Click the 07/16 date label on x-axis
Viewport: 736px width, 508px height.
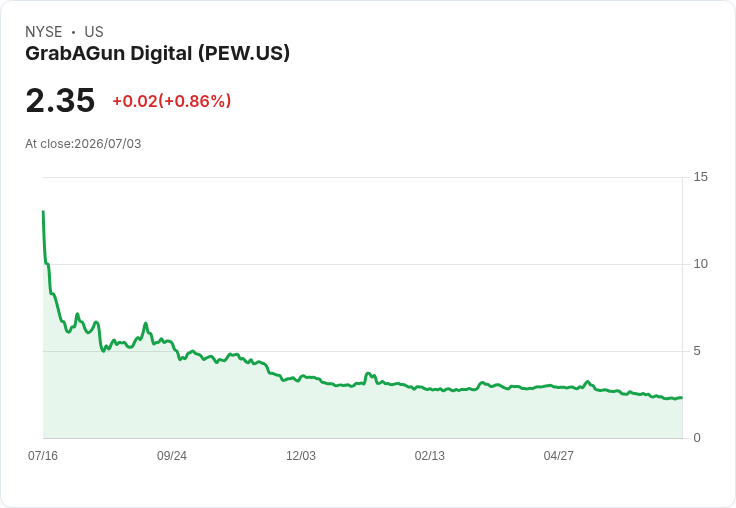43,455
